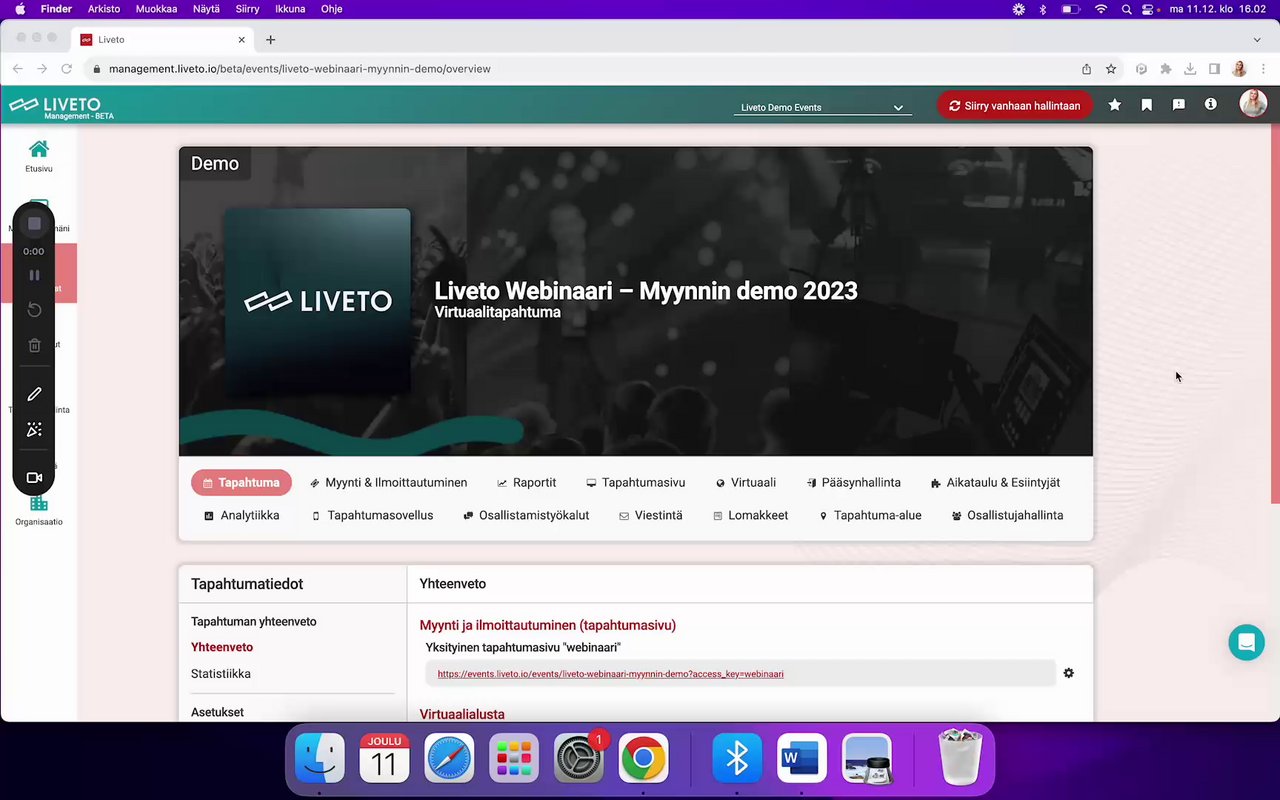Screen dimensions: 1280x800
Task: Activate the confetti effect icon in recorder
Action: [x=34, y=430]
